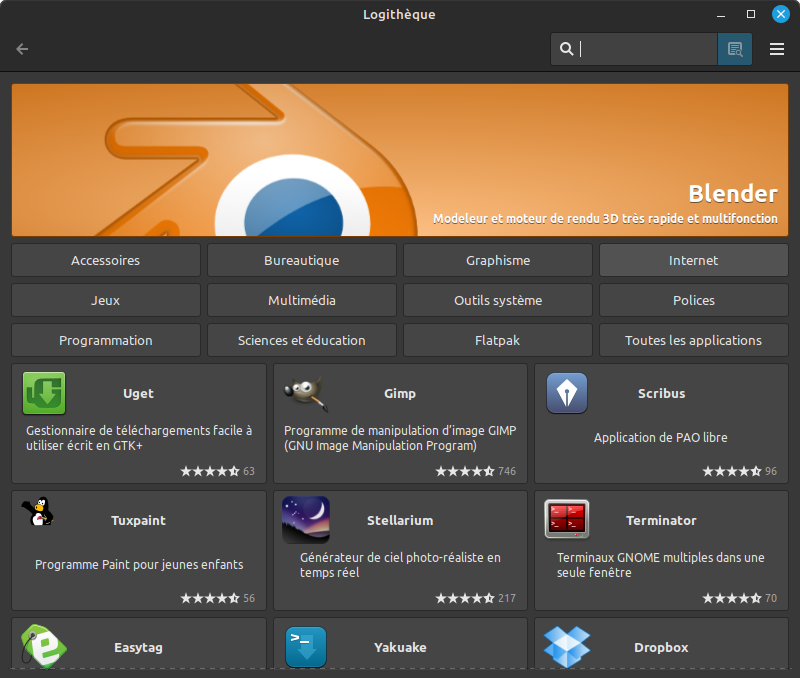Screen dimensions: 800x678
Task: Click the Scribus pen nib icon
Action: pyautogui.click(x=567, y=393)
